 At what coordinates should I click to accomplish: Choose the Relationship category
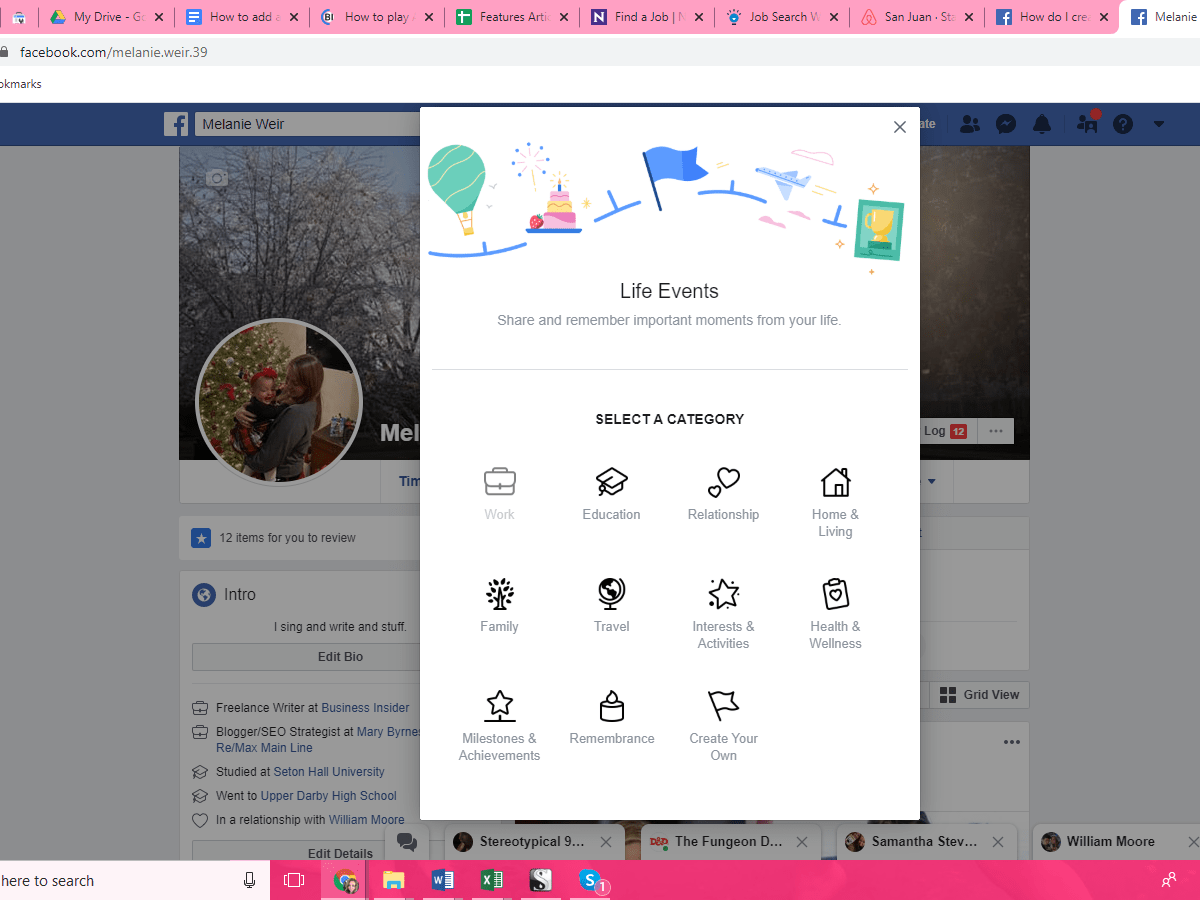coord(723,490)
